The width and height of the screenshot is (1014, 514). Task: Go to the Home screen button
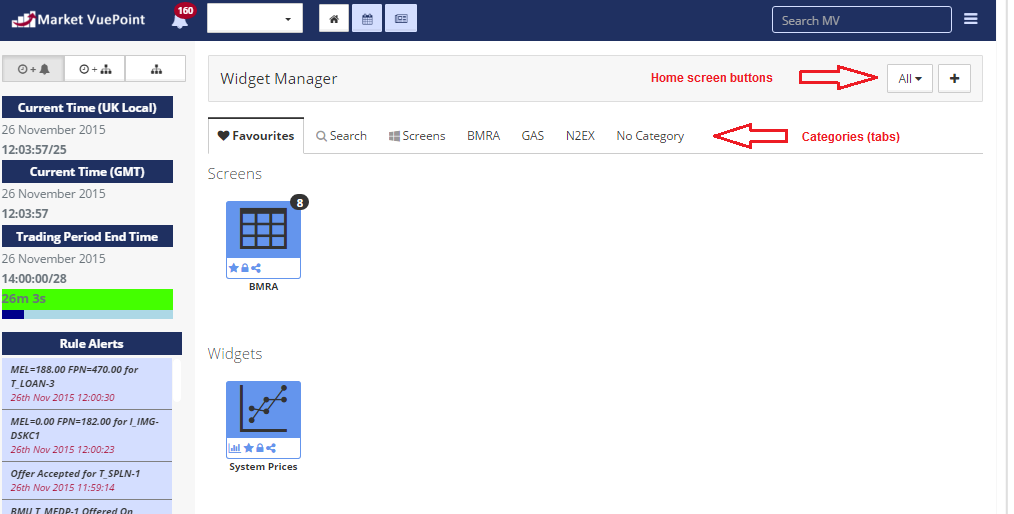(334, 19)
